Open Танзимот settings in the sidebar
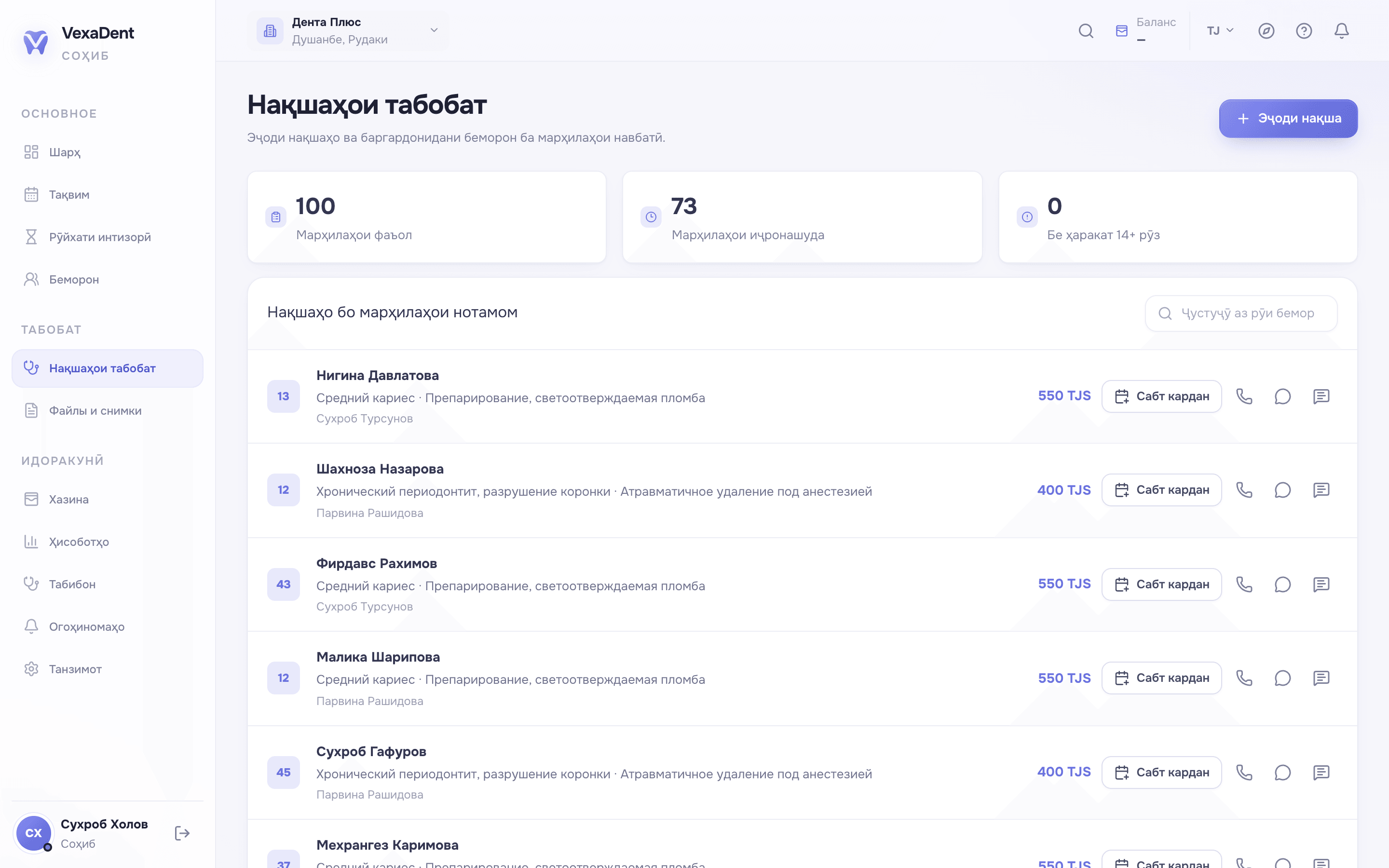This screenshot has height=868, width=1389. tap(108, 669)
